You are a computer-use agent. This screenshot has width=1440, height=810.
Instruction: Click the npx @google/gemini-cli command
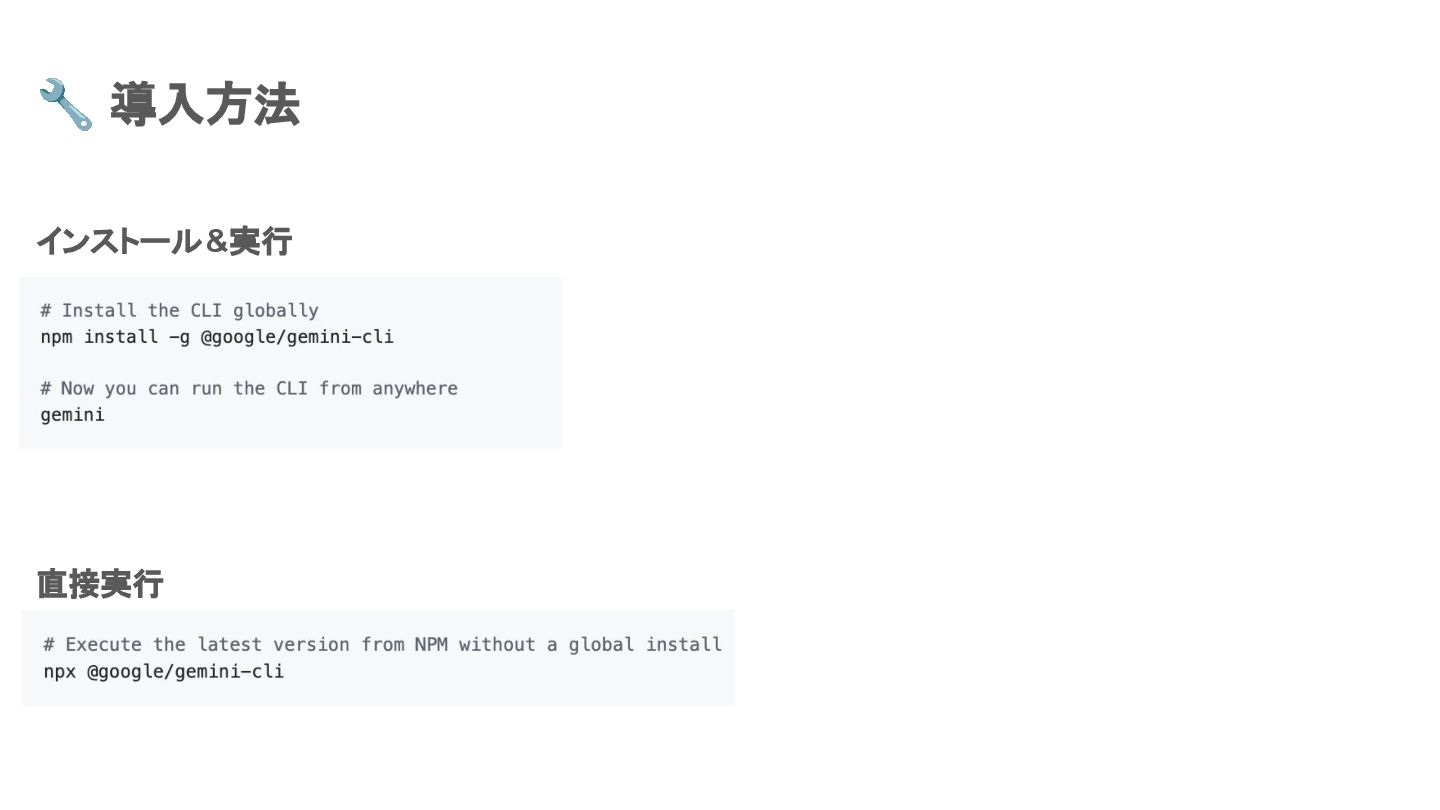pyautogui.click(x=164, y=671)
